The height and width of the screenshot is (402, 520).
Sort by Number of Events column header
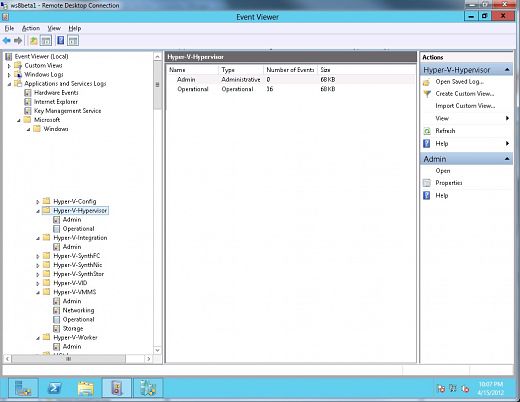(x=290, y=70)
